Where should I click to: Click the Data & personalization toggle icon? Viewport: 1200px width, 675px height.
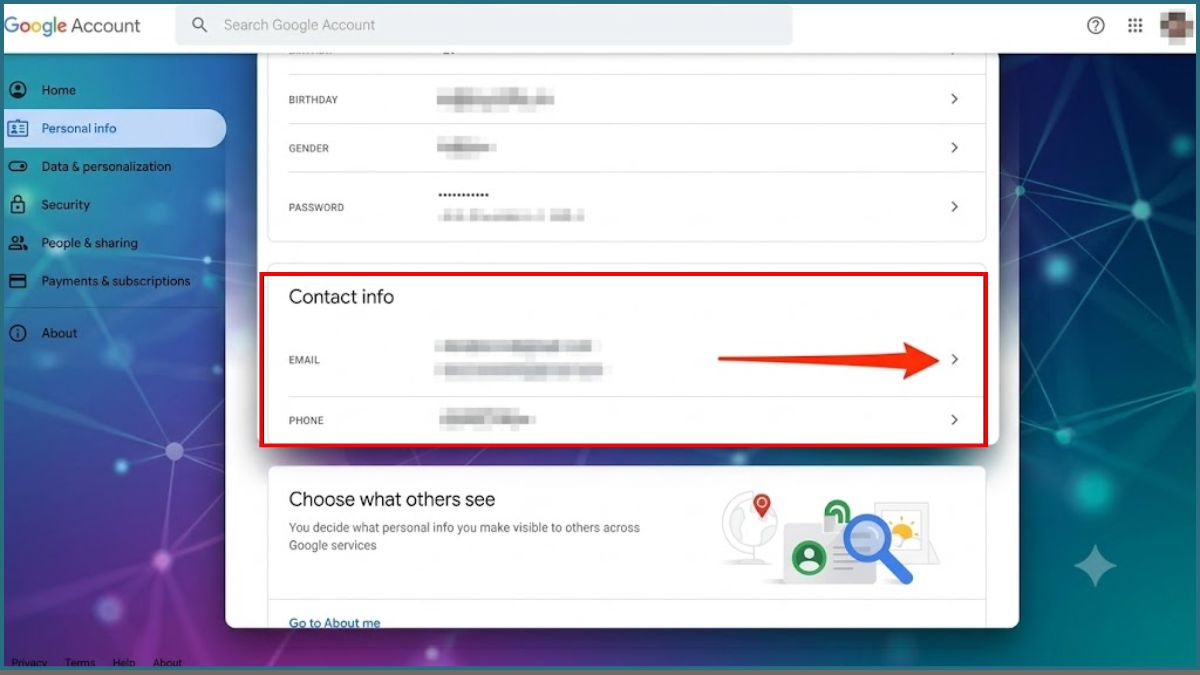point(18,166)
